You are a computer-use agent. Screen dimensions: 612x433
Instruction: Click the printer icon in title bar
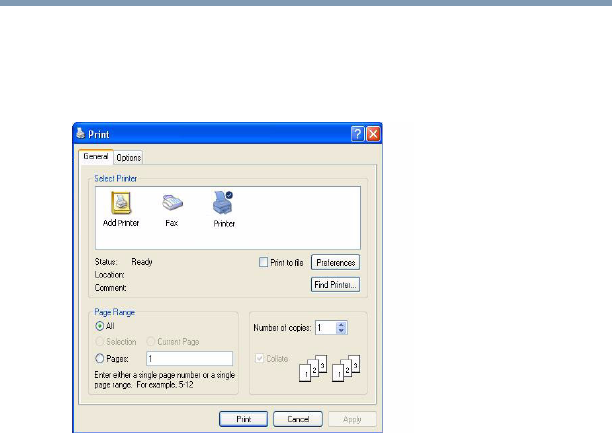80,134
